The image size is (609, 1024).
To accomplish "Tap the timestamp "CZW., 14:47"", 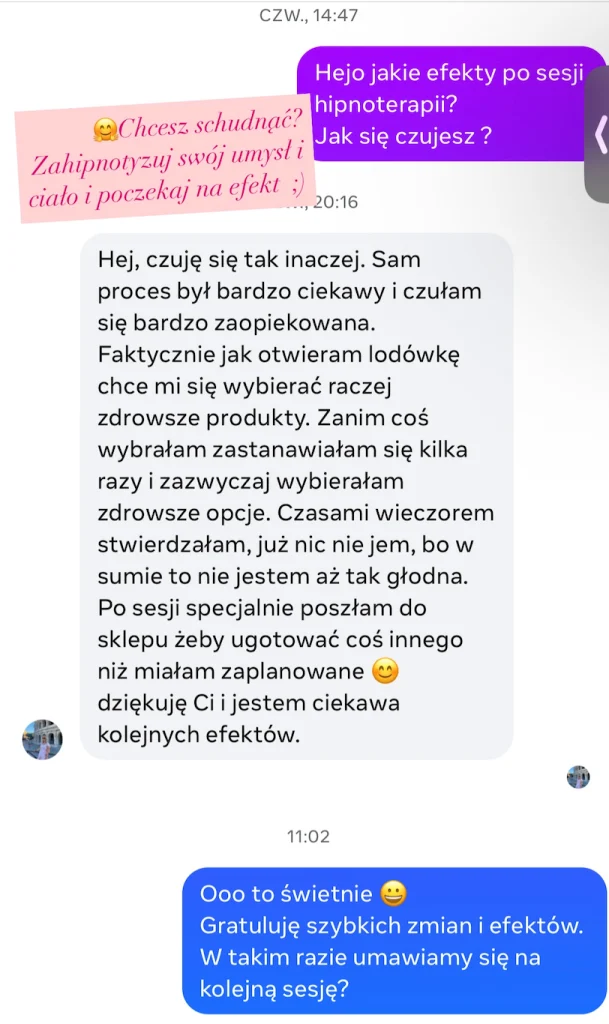I will [308, 15].
